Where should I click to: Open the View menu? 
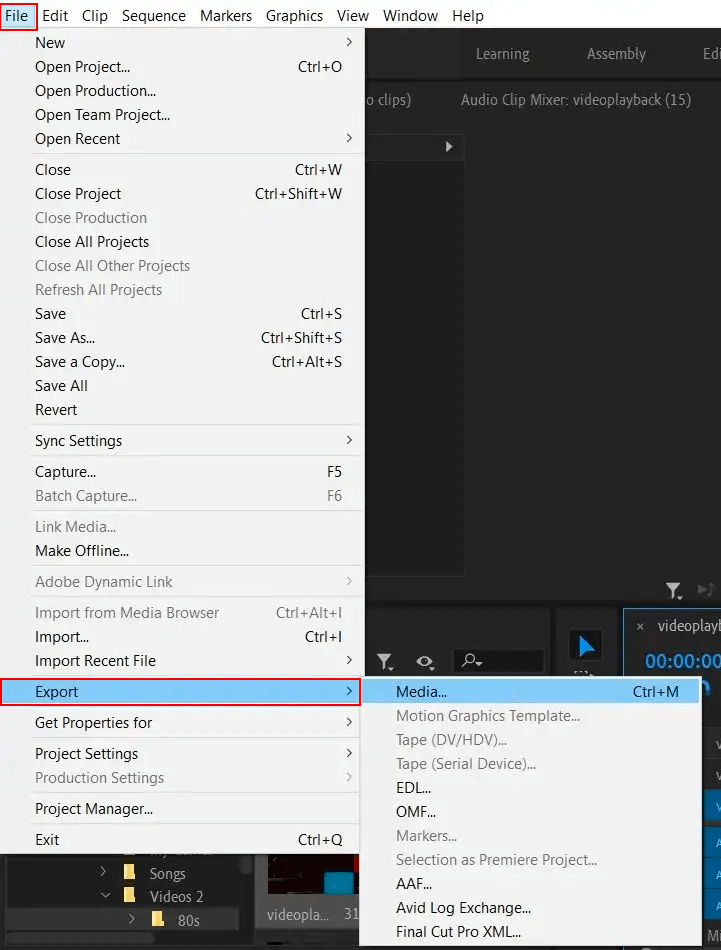click(x=353, y=16)
